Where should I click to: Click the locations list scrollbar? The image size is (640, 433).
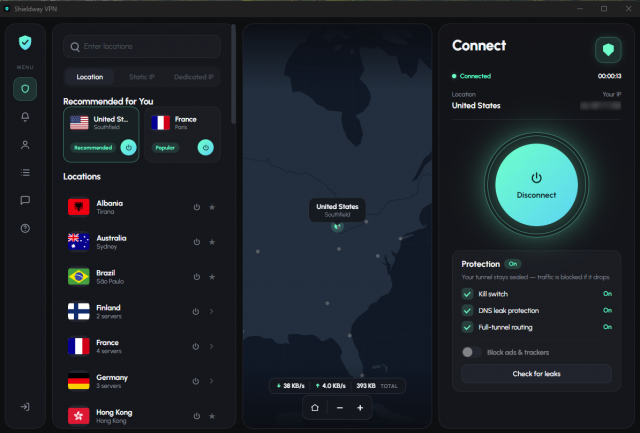point(233,74)
